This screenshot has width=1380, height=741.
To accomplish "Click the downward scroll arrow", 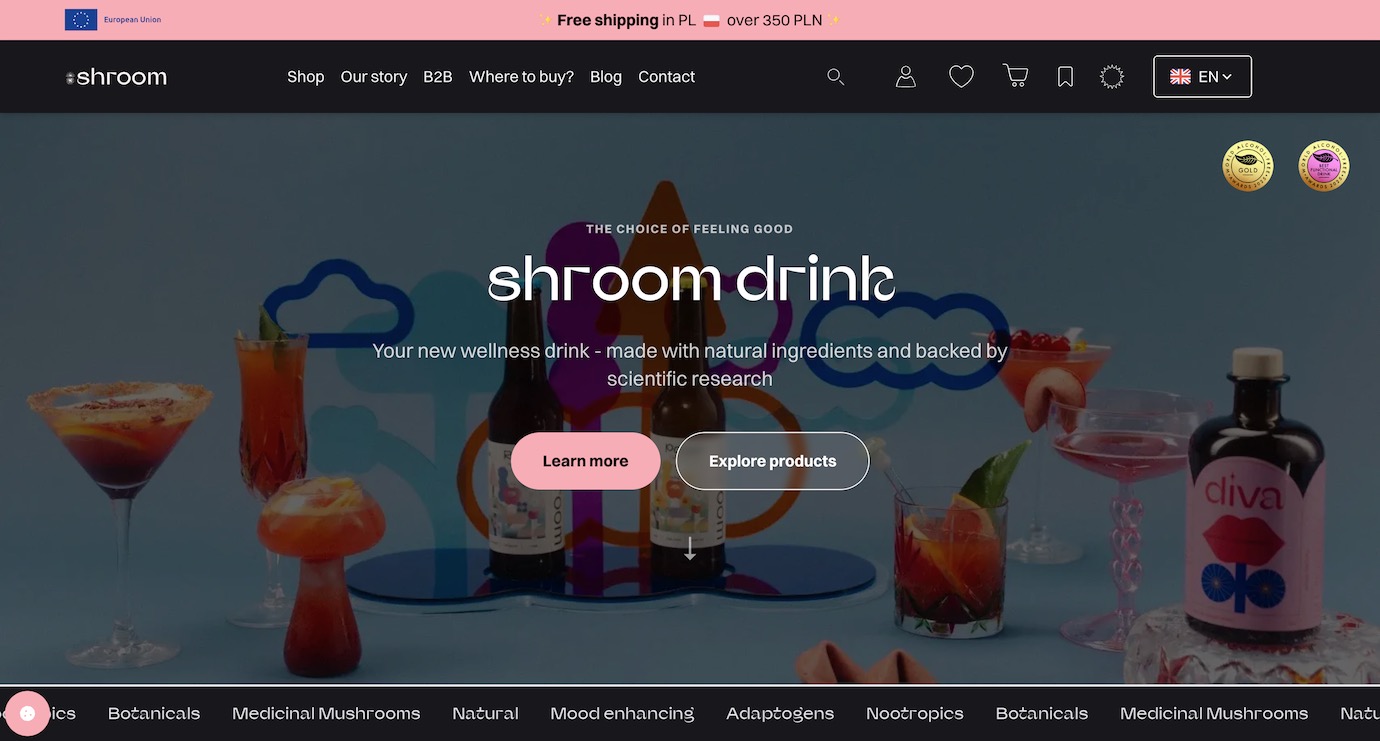I will tap(690, 548).
